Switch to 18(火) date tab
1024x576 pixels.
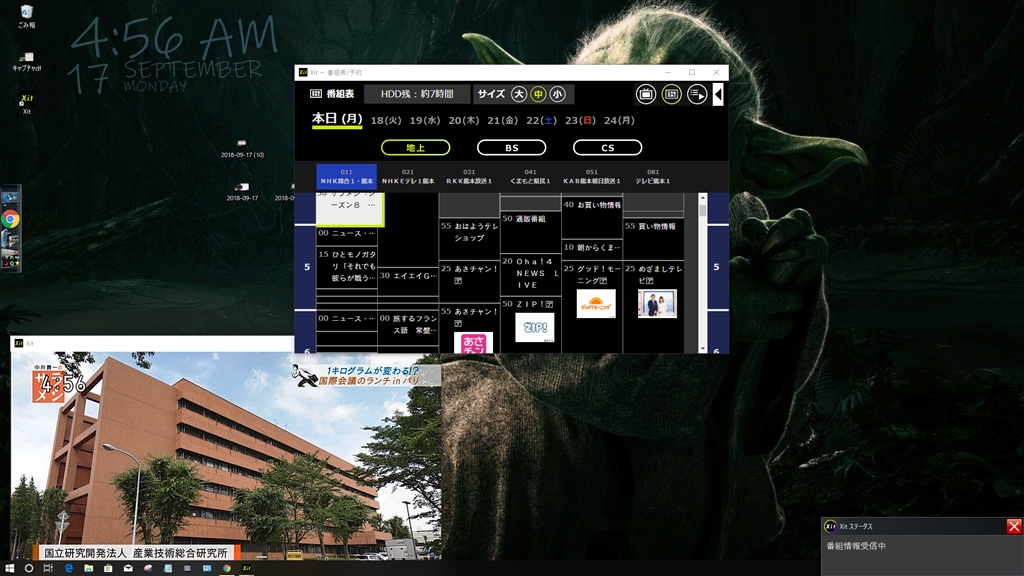click(386, 120)
